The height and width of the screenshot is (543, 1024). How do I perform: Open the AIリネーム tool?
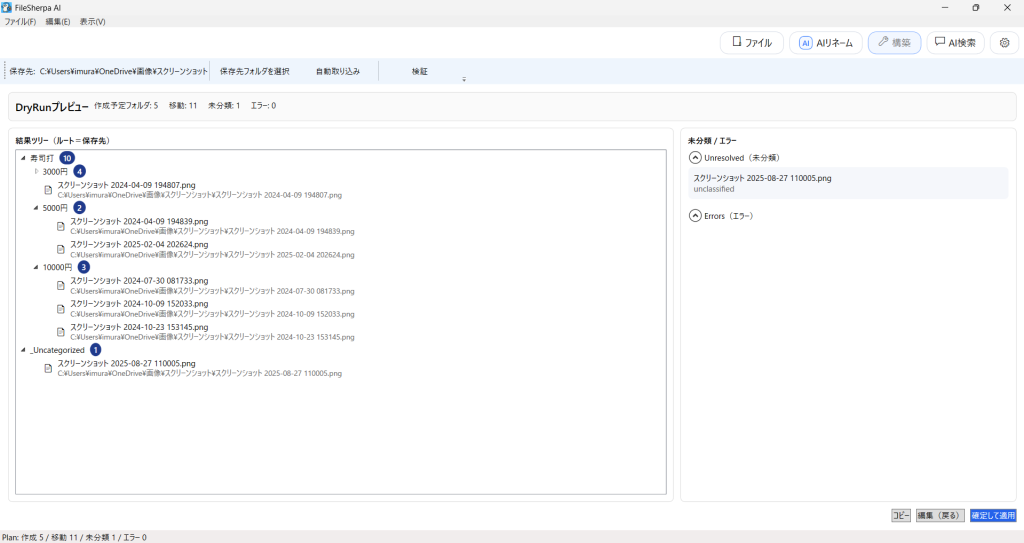click(825, 43)
